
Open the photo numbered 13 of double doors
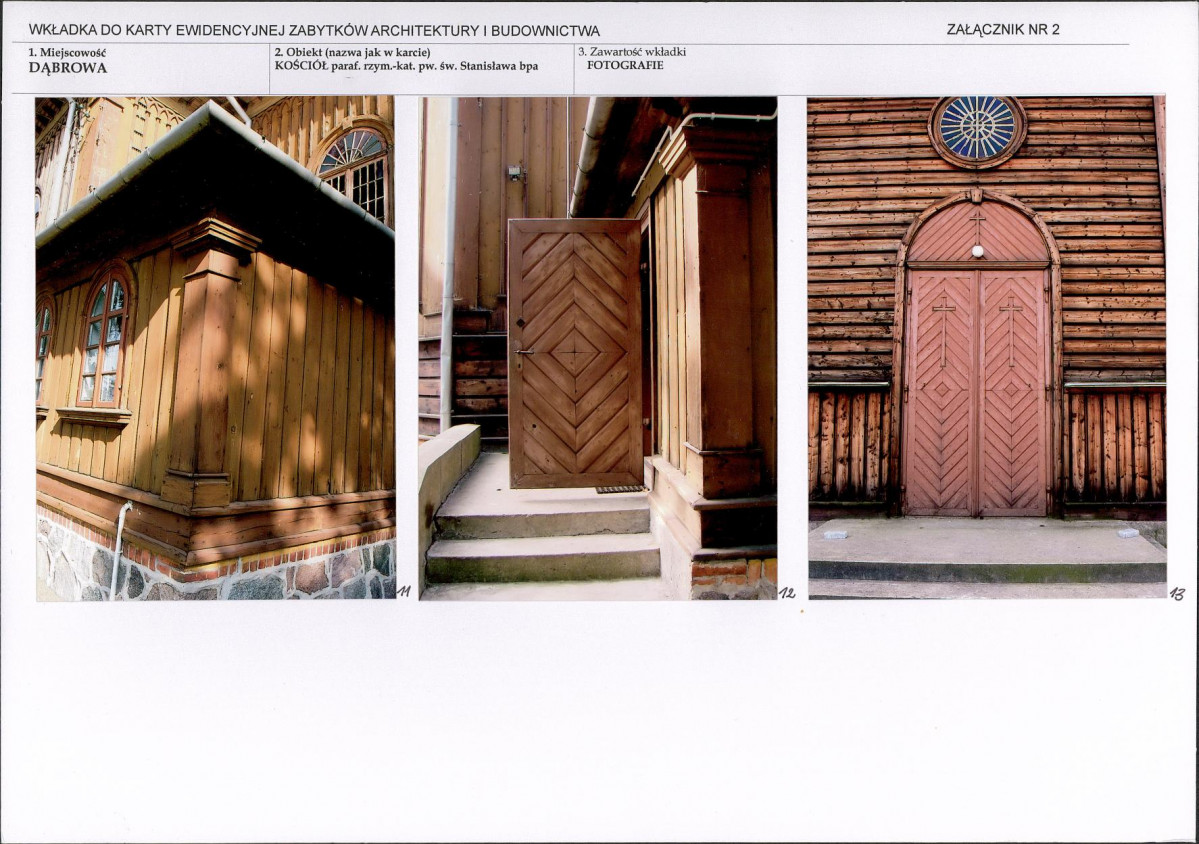[x=987, y=347]
